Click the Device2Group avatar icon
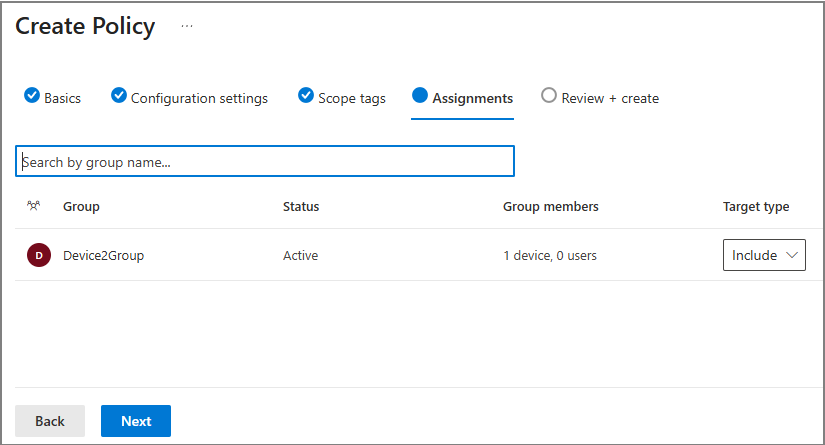This screenshot has width=825, height=445. click(38, 255)
